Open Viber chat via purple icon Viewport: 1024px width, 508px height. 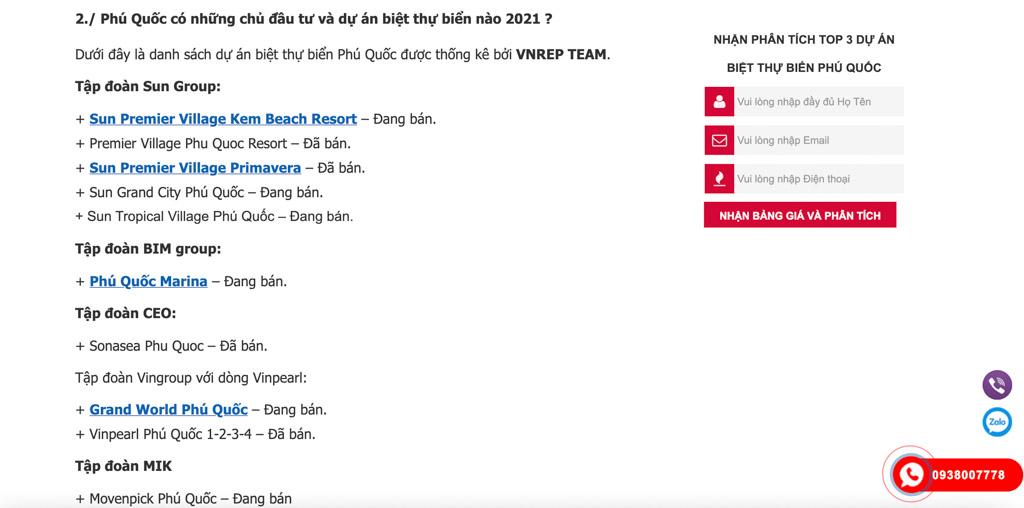point(997,385)
